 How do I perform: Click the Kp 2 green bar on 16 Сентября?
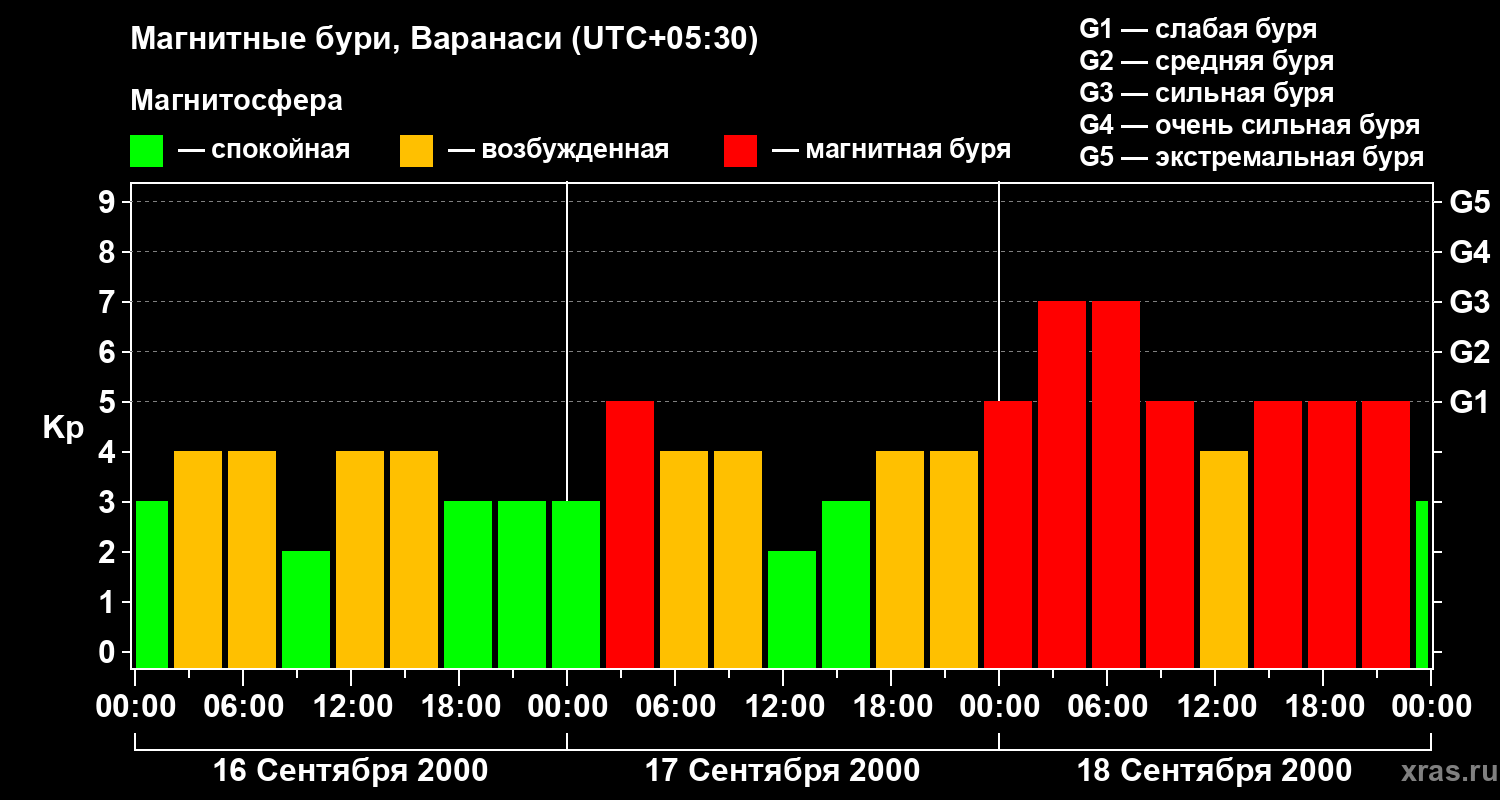(x=306, y=610)
